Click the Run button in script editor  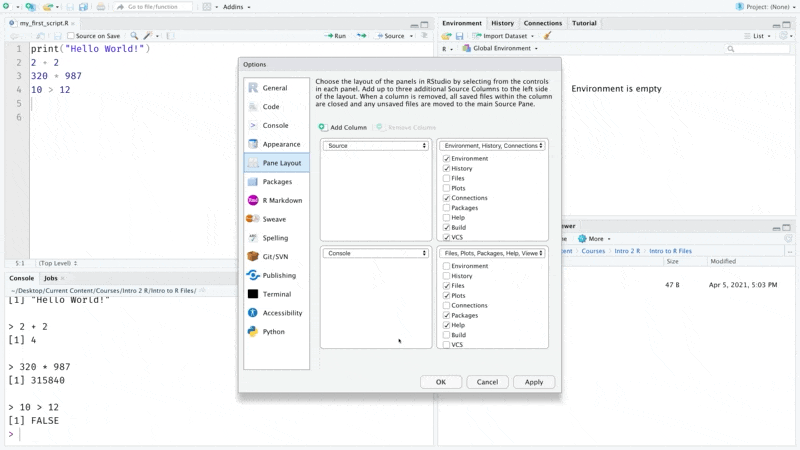pos(335,36)
